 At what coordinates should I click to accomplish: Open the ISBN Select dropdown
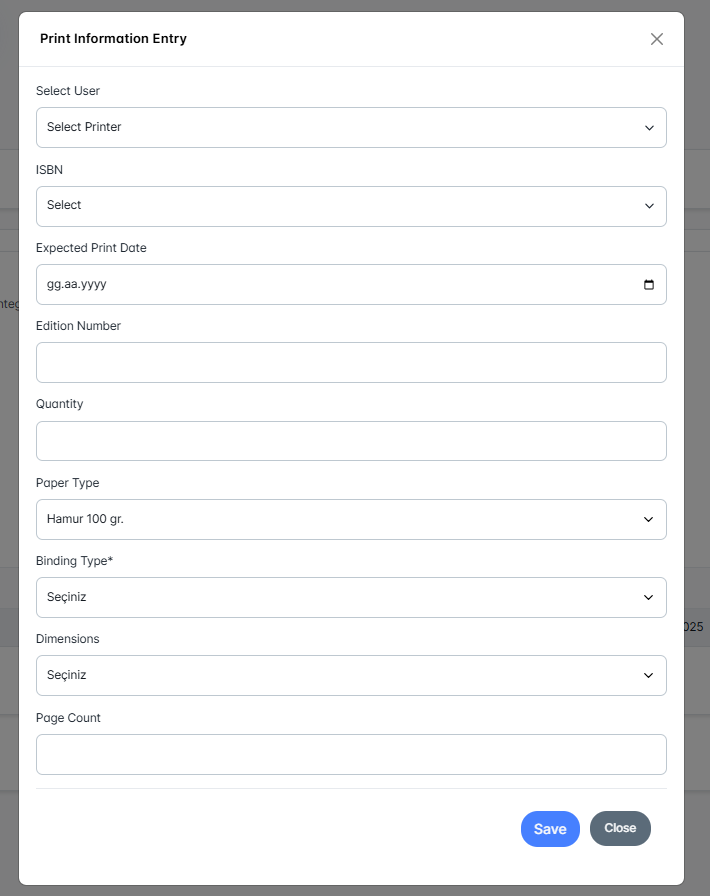tap(350, 206)
